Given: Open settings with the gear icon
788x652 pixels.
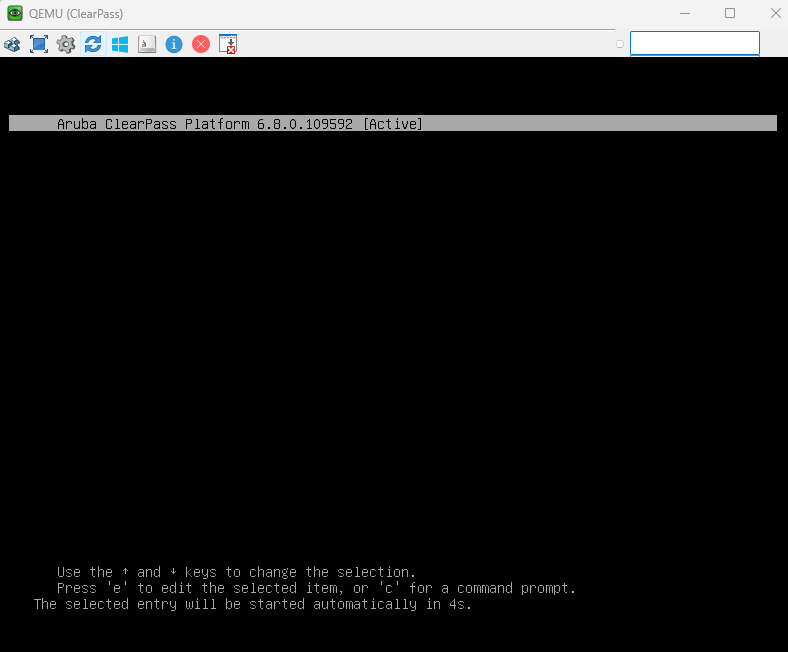Looking at the screenshot, I should 66,44.
